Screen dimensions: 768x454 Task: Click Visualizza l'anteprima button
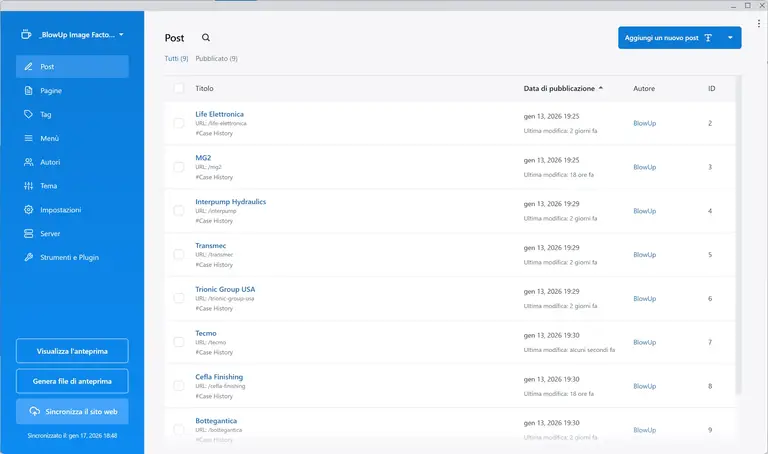[72, 351]
